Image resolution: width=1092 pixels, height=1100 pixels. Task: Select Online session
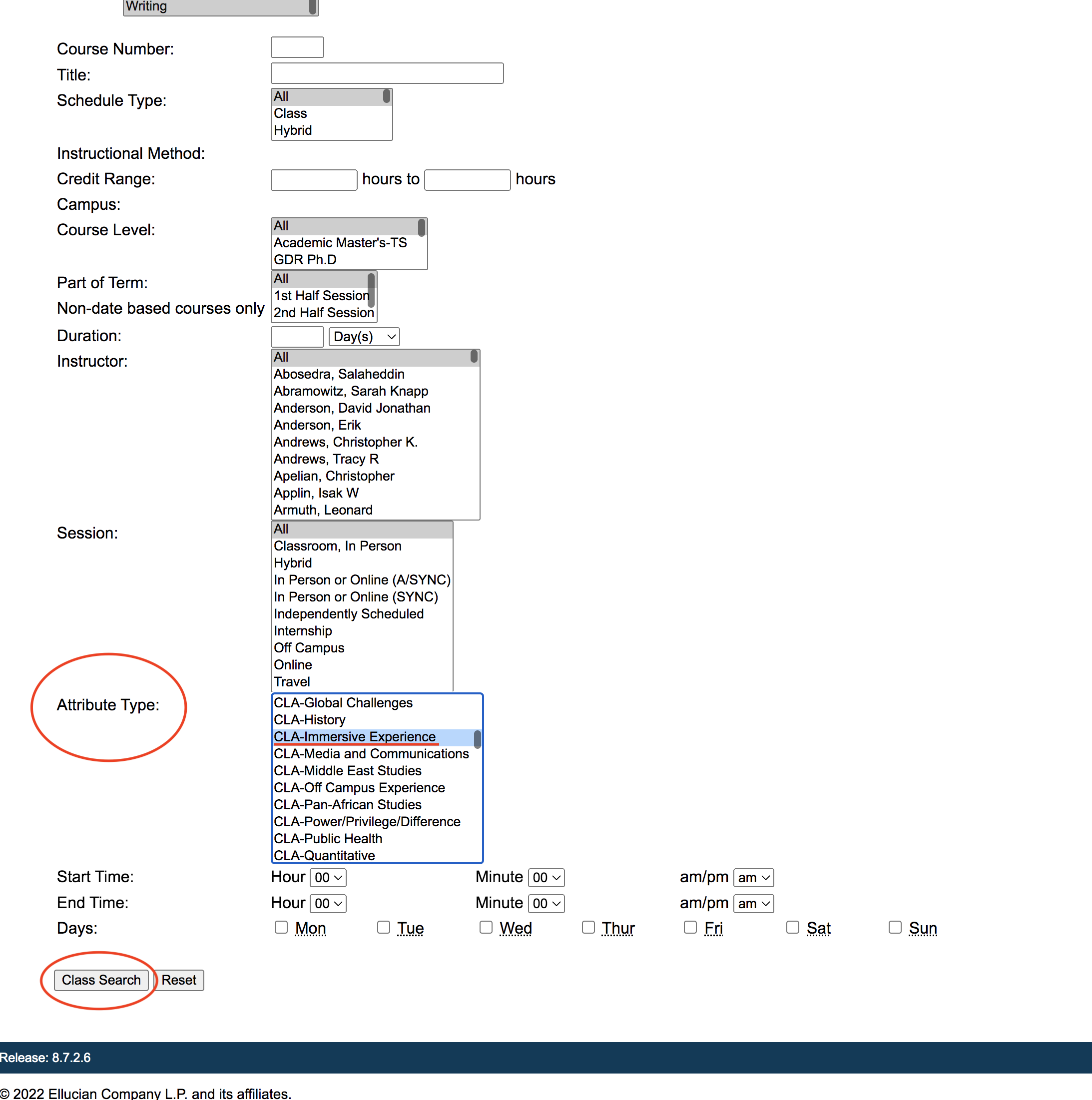click(362, 665)
